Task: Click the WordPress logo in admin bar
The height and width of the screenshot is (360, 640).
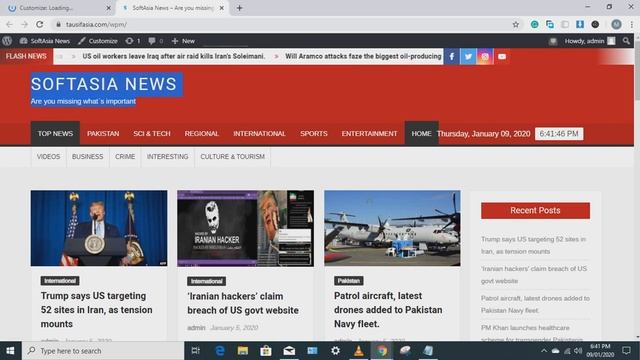Action: (7, 41)
